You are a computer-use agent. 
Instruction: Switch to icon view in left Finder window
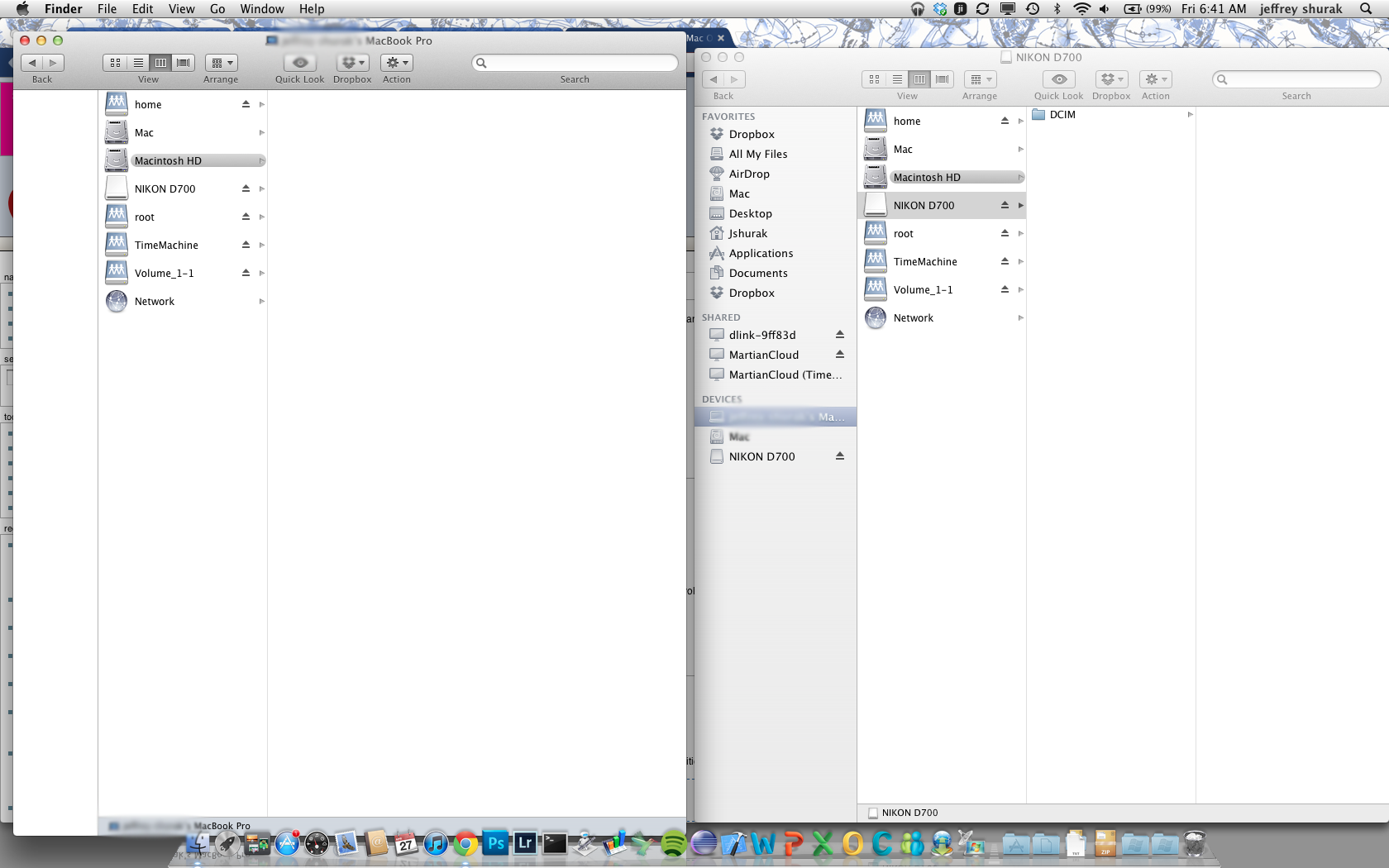click(115, 63)
